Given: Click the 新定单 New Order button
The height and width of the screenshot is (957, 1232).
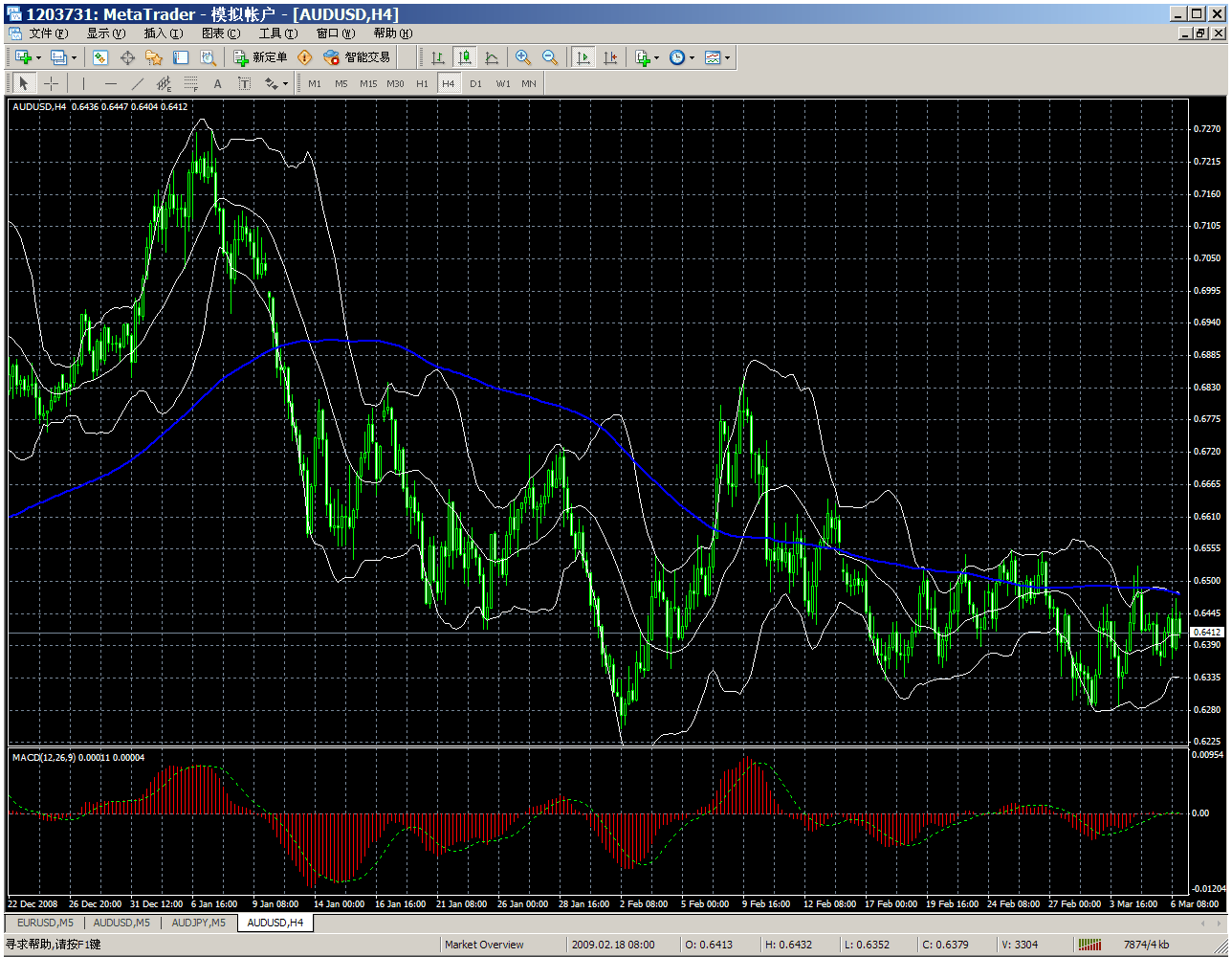Looking at the screenshot, I should [260, 57].
